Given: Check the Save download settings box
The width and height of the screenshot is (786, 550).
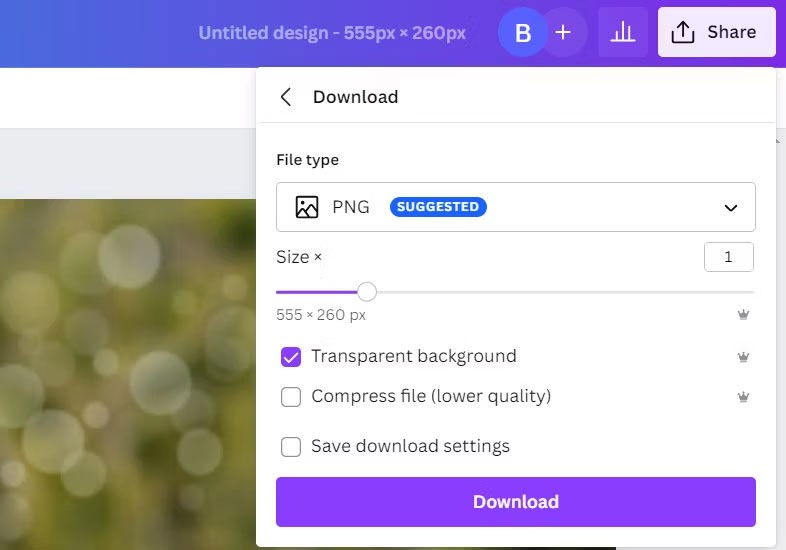Looking at the screenshot, I should (291, 447).
